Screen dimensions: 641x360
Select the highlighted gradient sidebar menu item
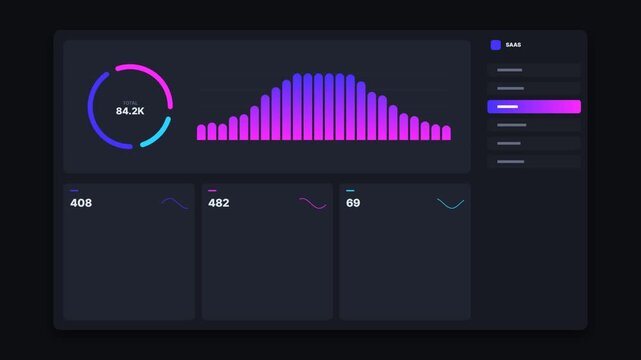[534, 107]
